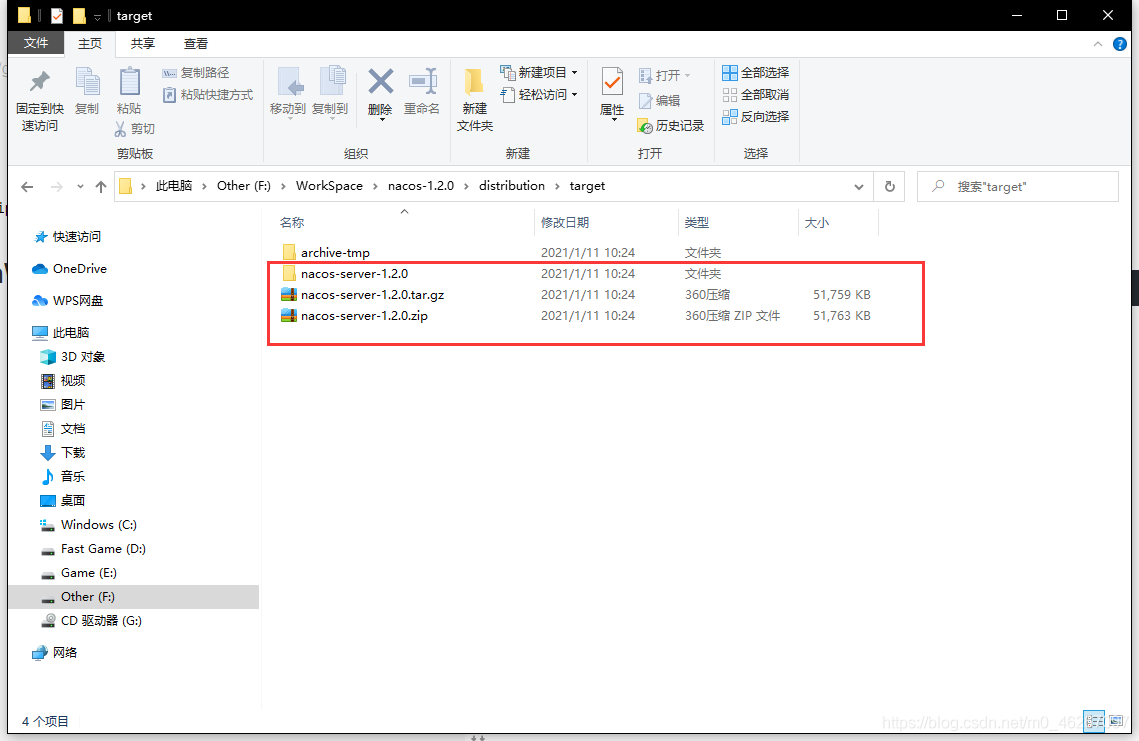Expand the chevron after WorkSpace in path
This screenshot has width=1139, height=741.
376,186
